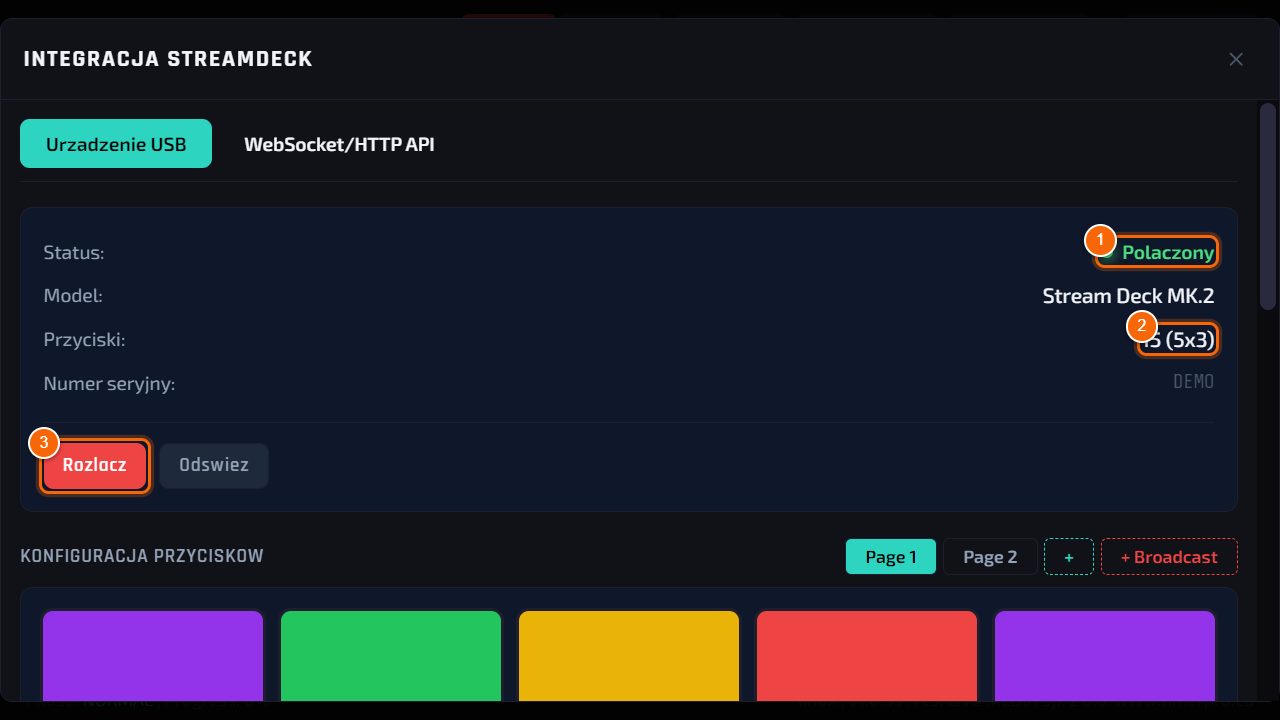The image size is (1280, 720).
Task: Close the Integracja StreamDeck dialog
Action: [x=1236, y=59]
